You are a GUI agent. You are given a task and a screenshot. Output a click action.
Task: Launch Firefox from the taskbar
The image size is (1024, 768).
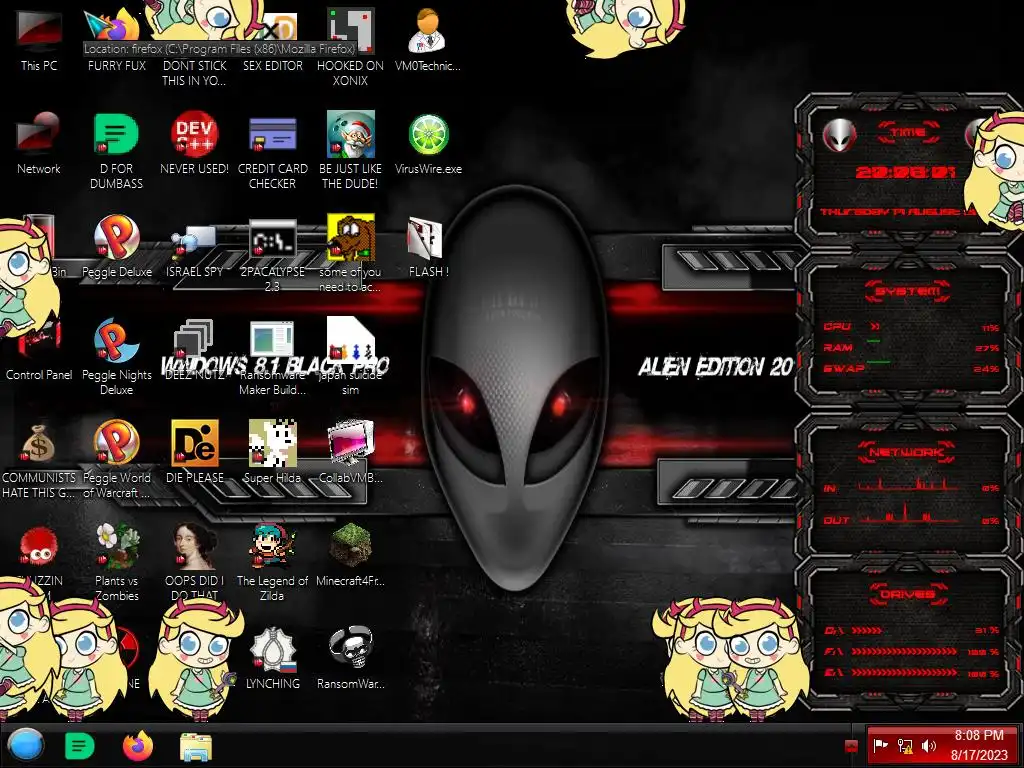[x=138, y=746]
